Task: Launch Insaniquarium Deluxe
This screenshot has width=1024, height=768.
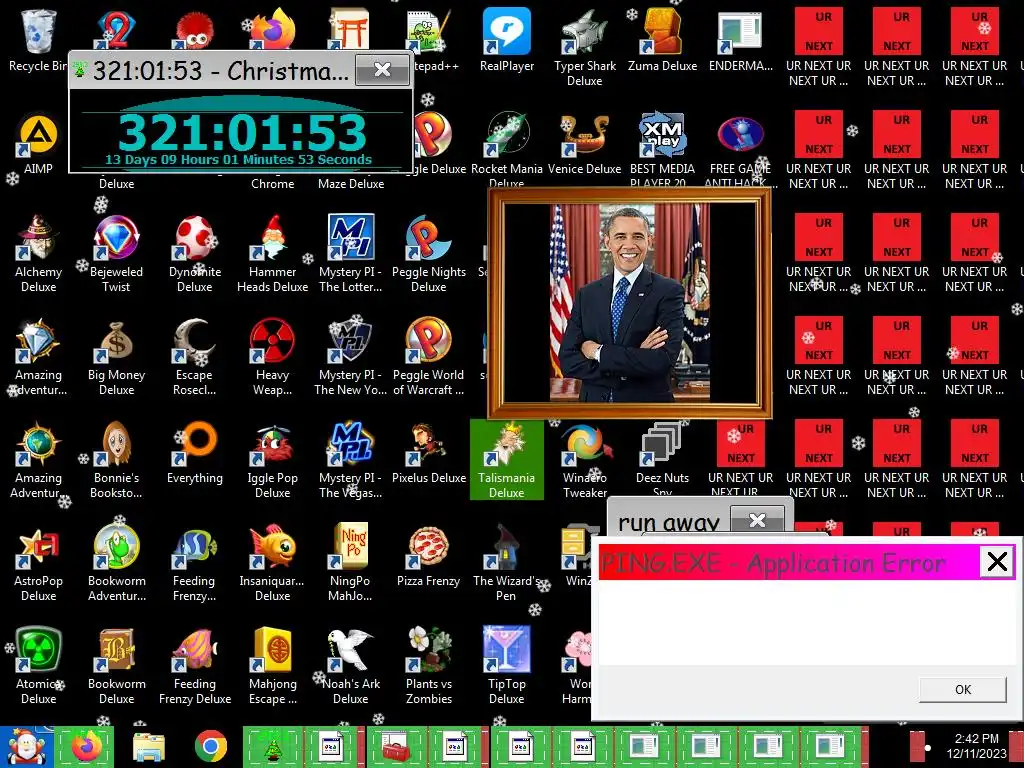Action: pos(272,562)
